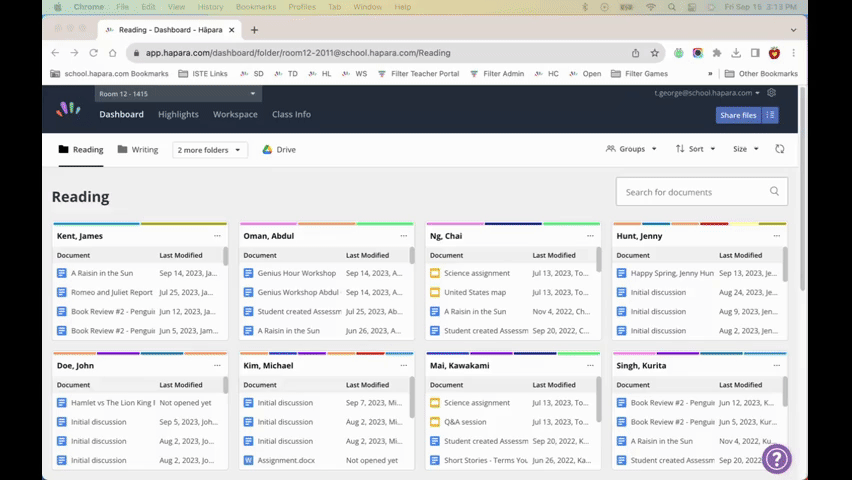Expand the 2 more folders dropdown
This screenshot has width=852, height=480.
tap(210, 150)
